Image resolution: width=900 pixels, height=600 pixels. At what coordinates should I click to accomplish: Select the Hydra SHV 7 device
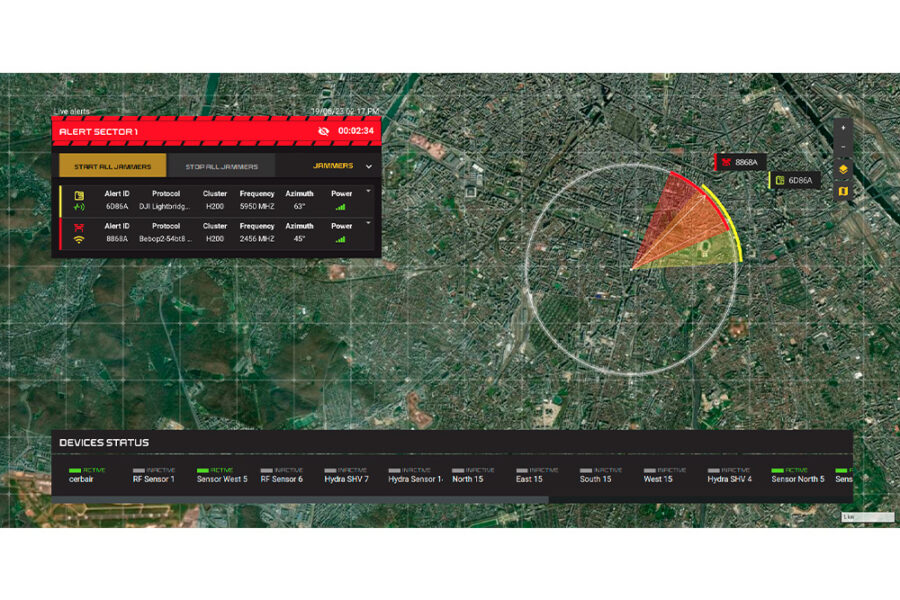tap(346, 479)
